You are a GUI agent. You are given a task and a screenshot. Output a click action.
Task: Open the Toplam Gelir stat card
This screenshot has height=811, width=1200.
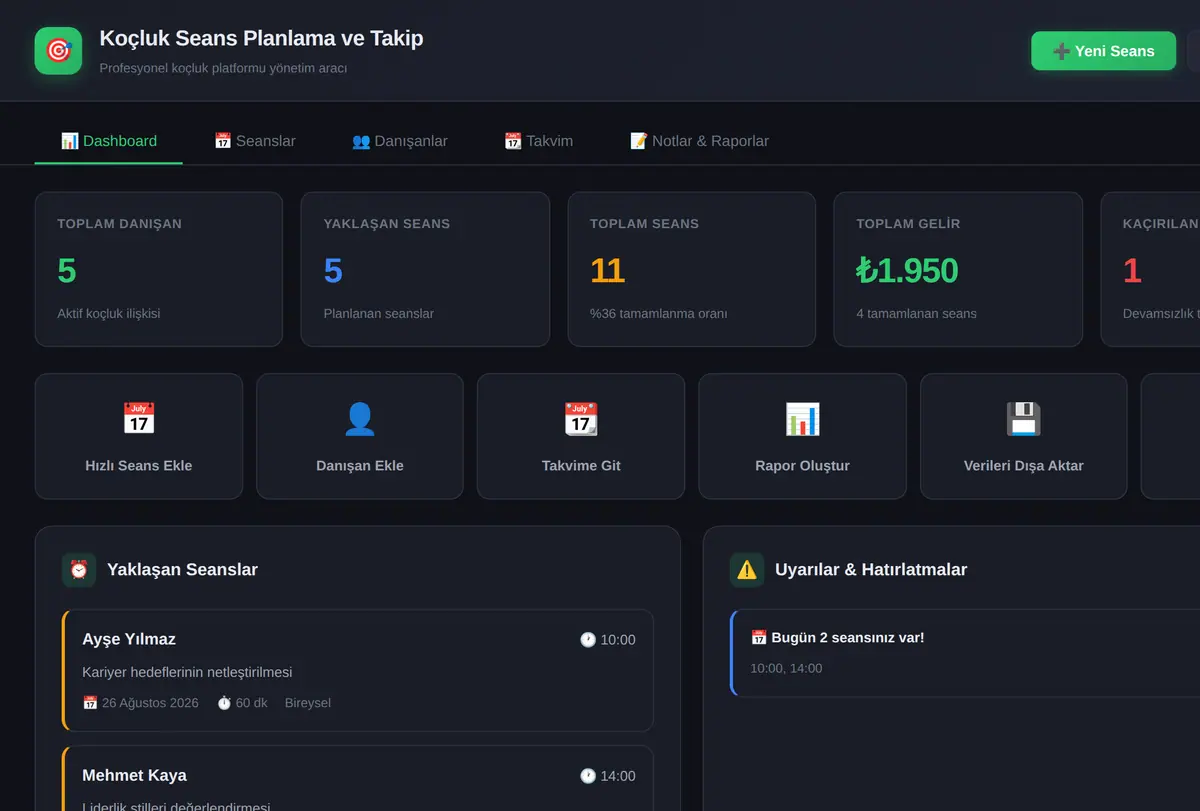[x=958, y=269]
